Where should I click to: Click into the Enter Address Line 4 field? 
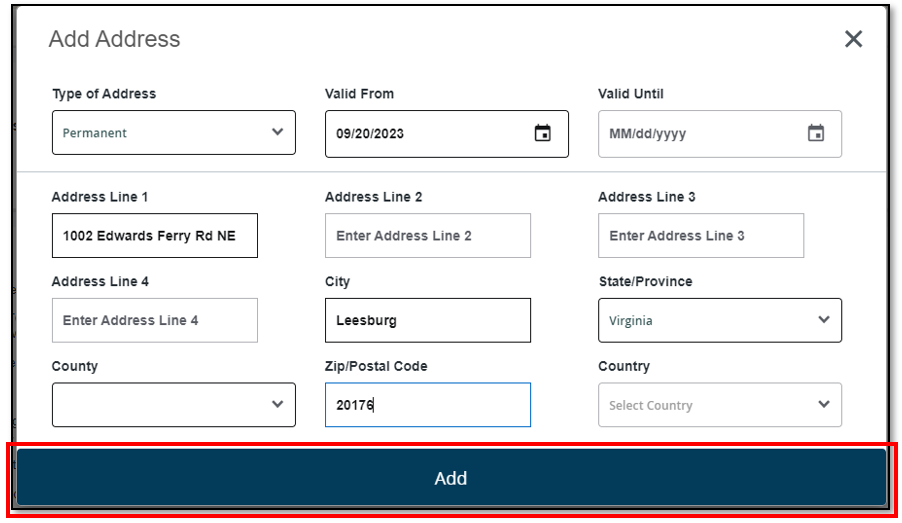154,321
